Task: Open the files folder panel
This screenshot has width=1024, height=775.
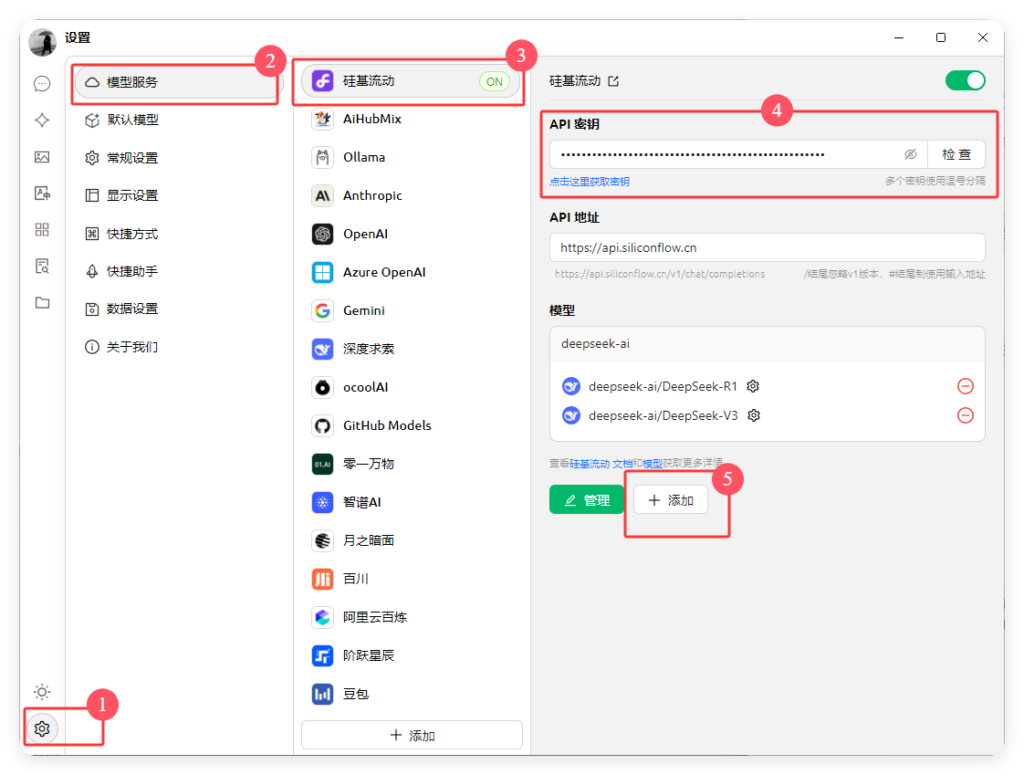Action: (42, 302)
